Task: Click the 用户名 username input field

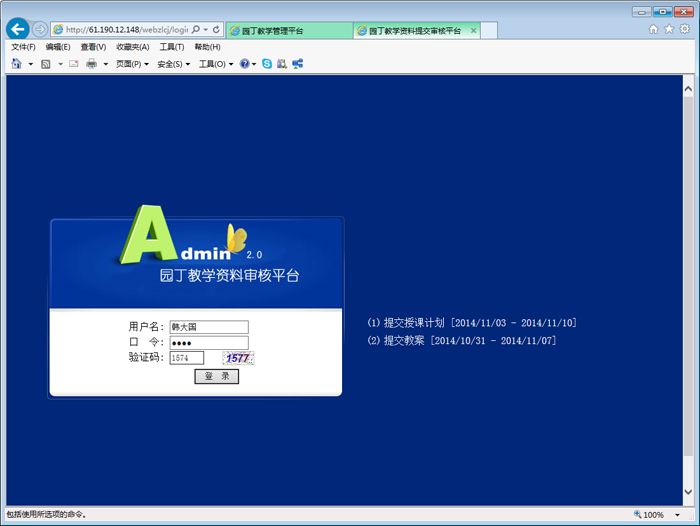Action: coord(208,326)
